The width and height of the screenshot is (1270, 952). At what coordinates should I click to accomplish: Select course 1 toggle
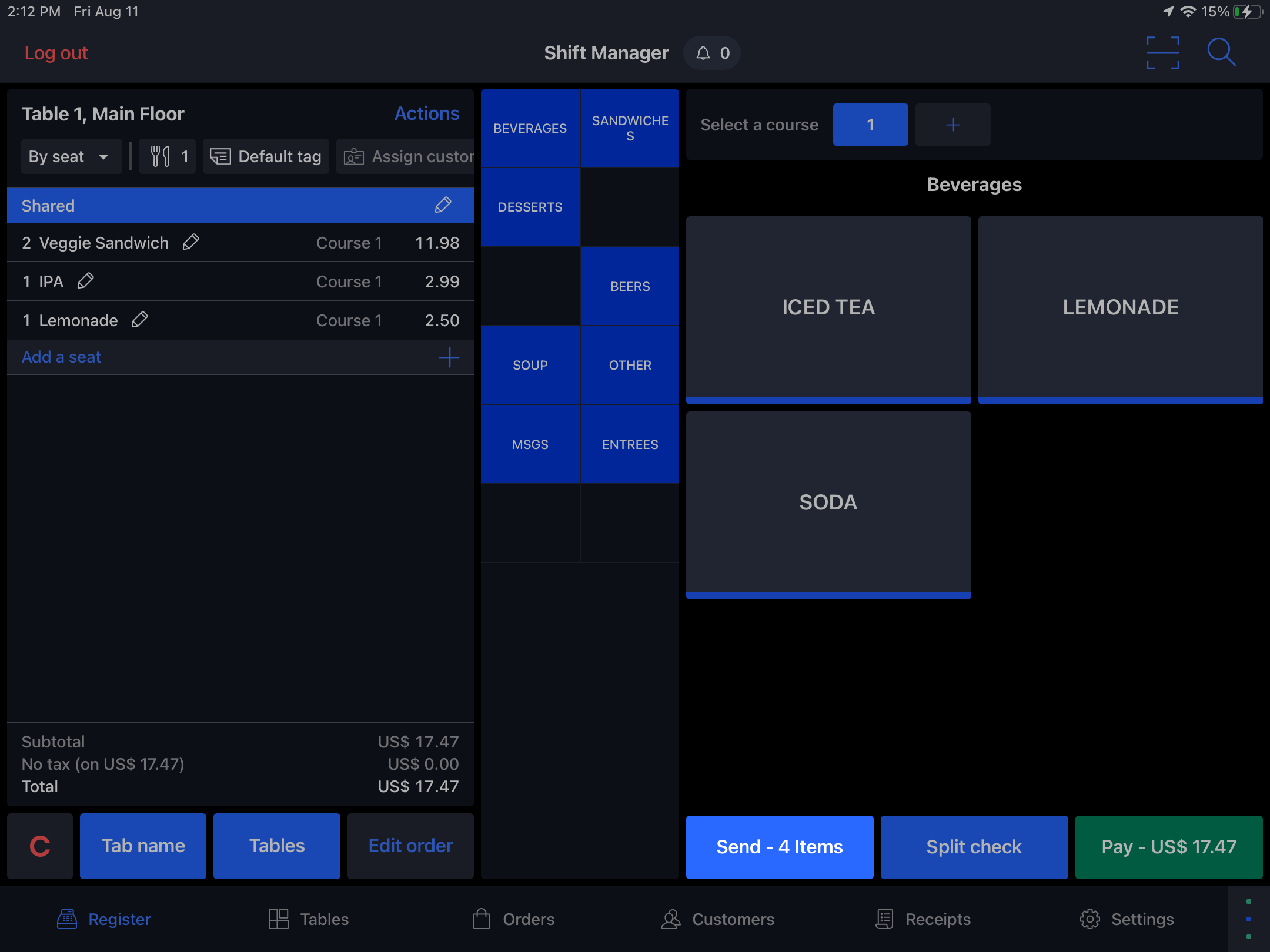pyautogui.click(x=870, y=125)
